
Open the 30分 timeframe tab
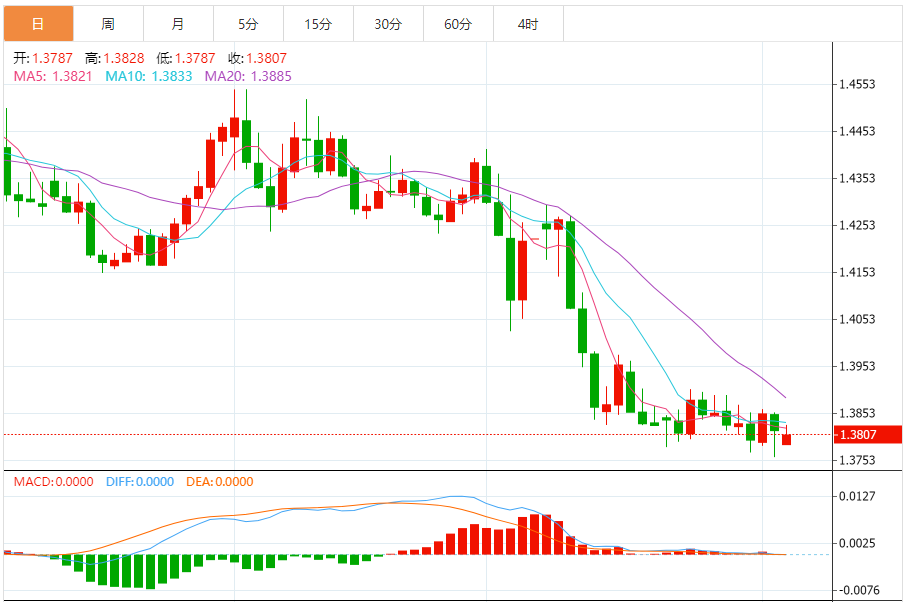(x=389, y=24)
